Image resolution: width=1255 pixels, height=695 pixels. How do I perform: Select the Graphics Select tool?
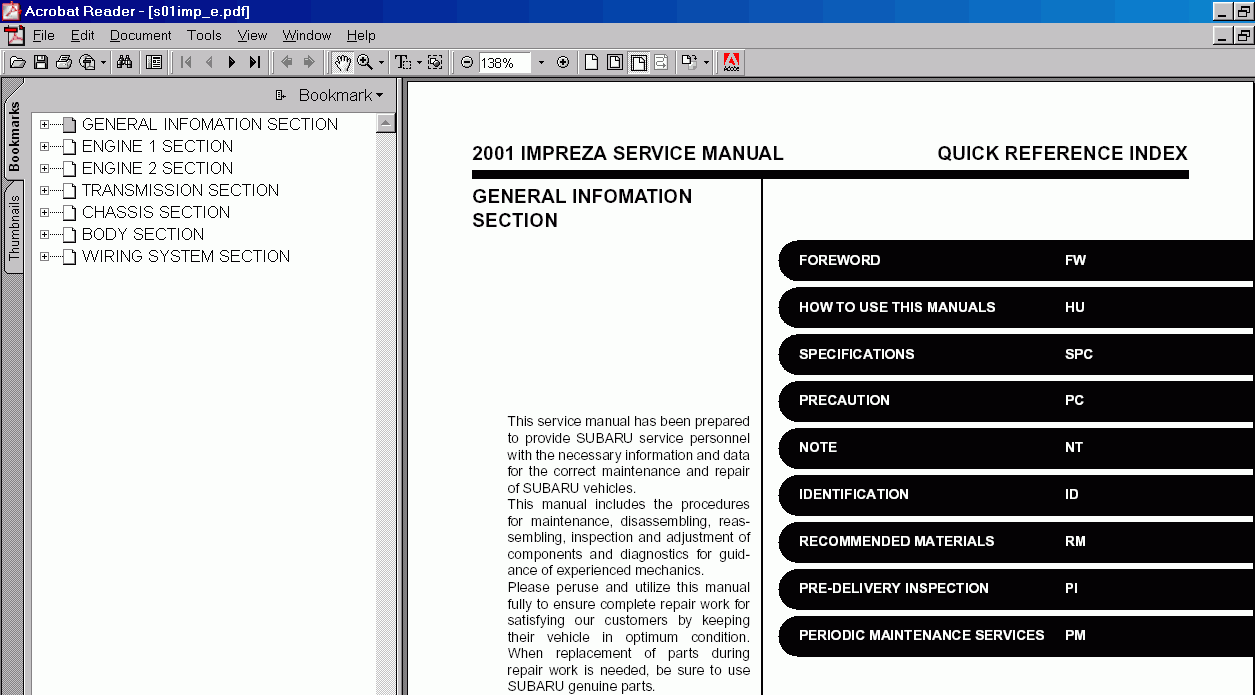pos(435,62)
